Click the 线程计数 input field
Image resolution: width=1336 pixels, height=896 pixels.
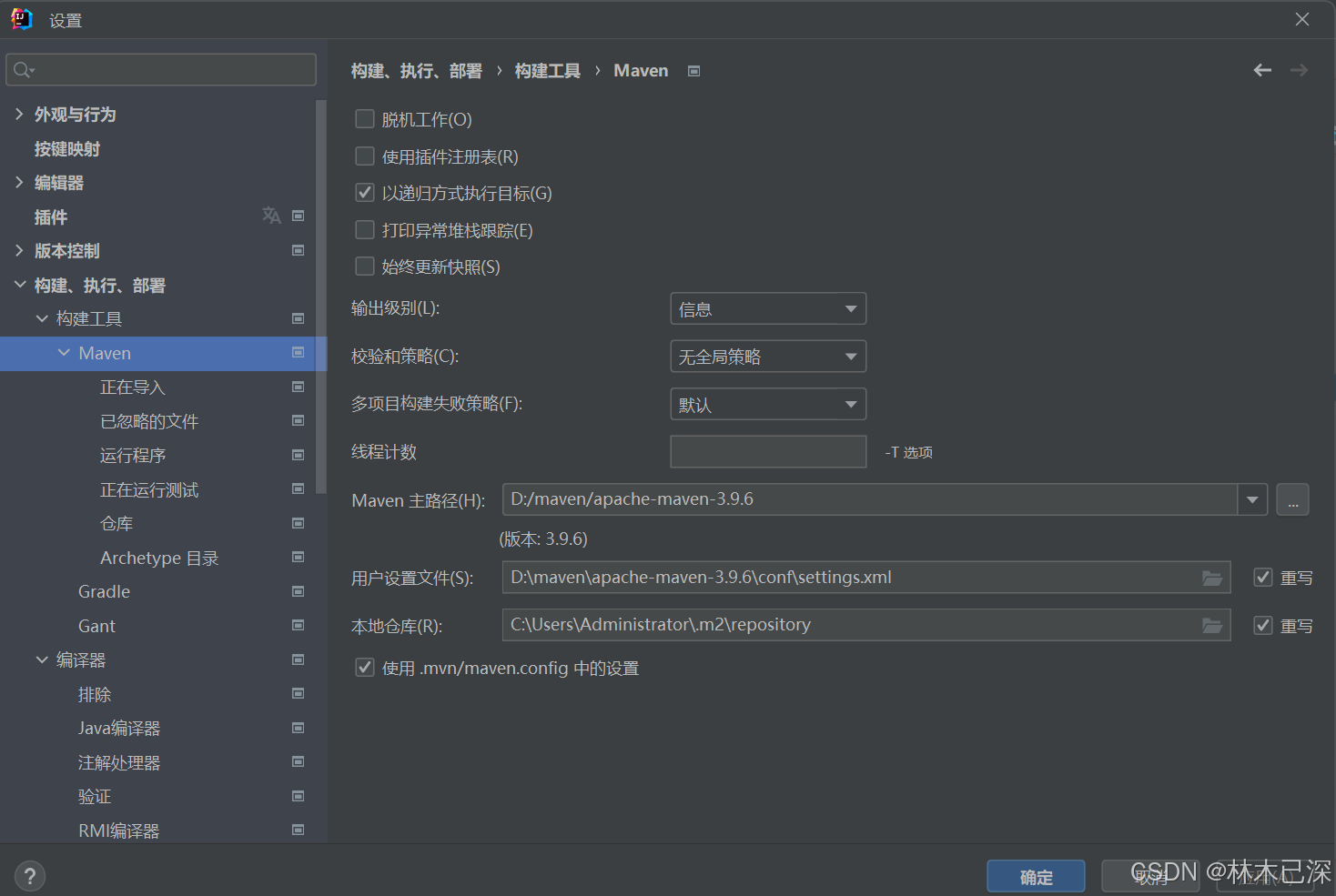[x=768, y=452]
